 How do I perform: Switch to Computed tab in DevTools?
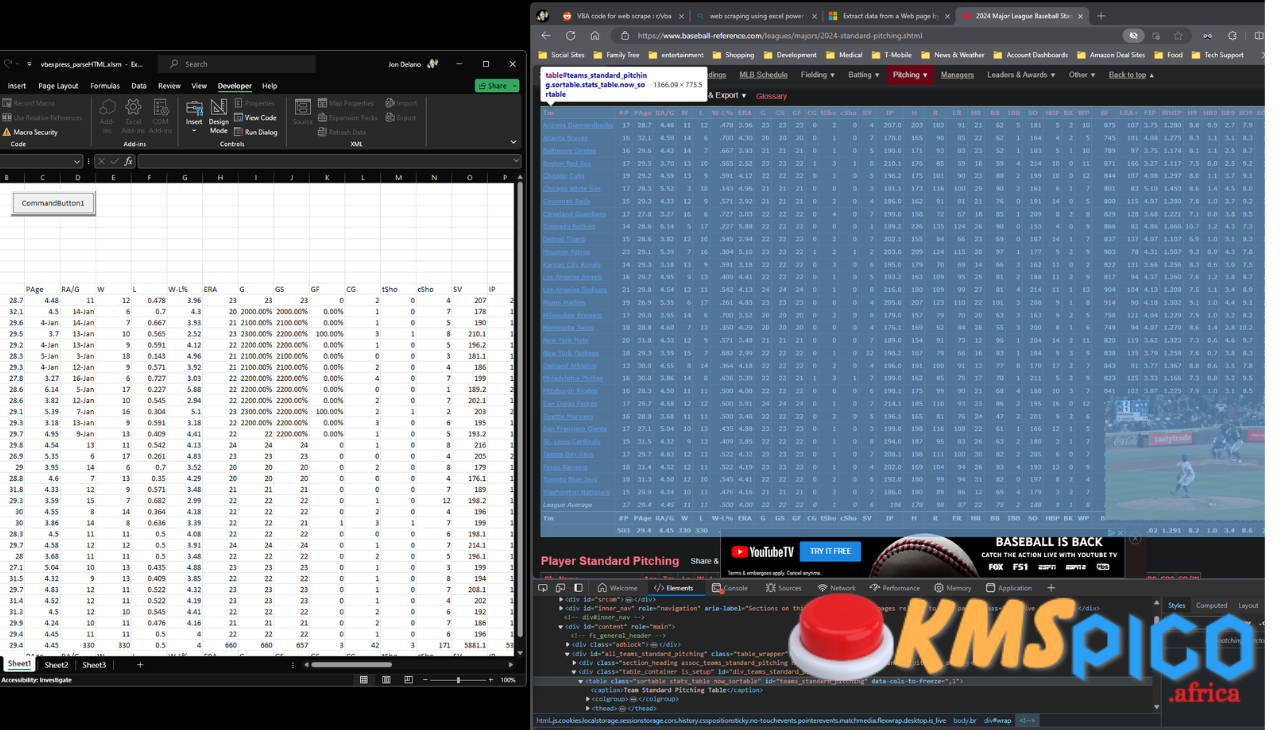click(1211, 605)
